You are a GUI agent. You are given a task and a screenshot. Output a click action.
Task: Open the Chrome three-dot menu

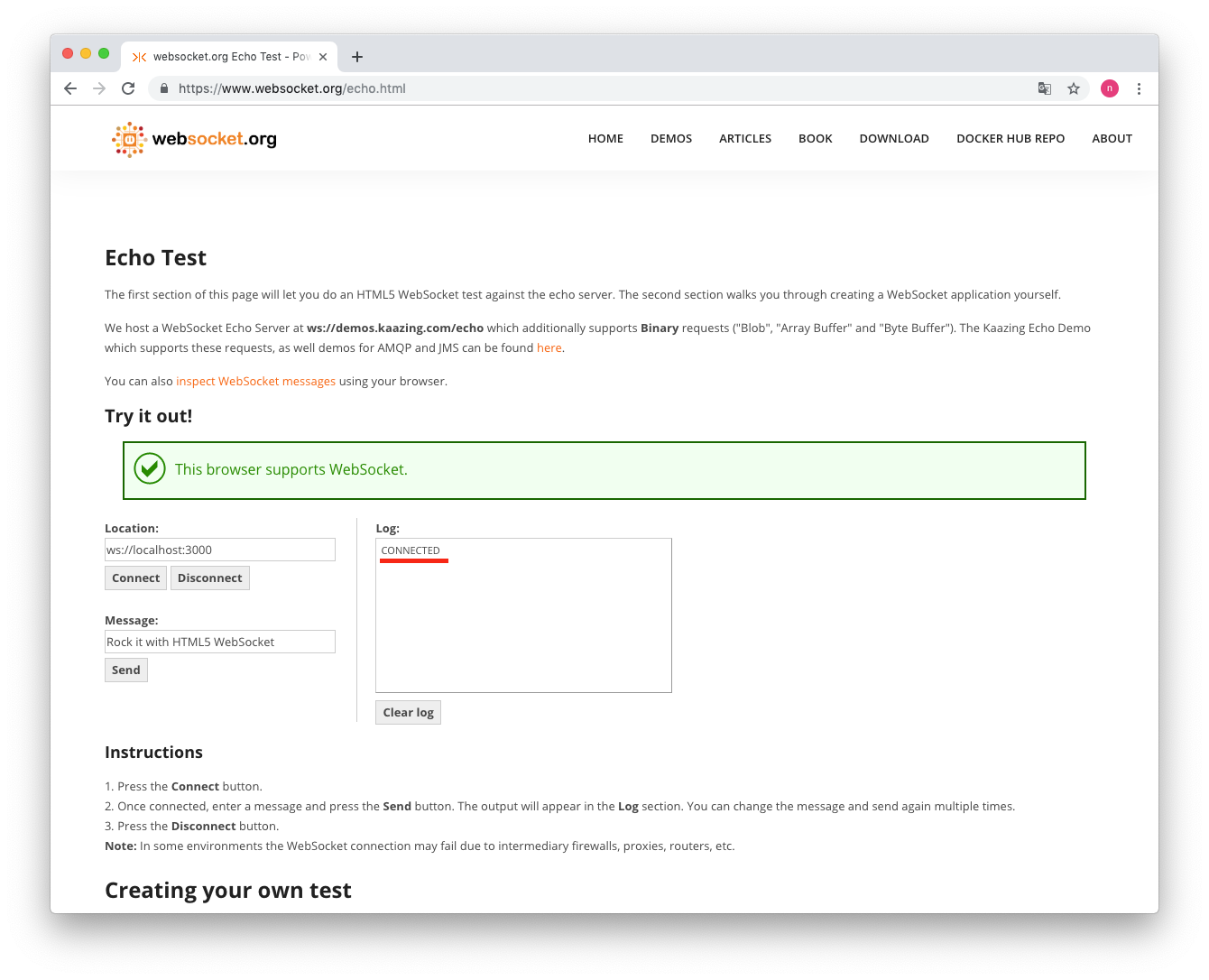[1139, 88]
